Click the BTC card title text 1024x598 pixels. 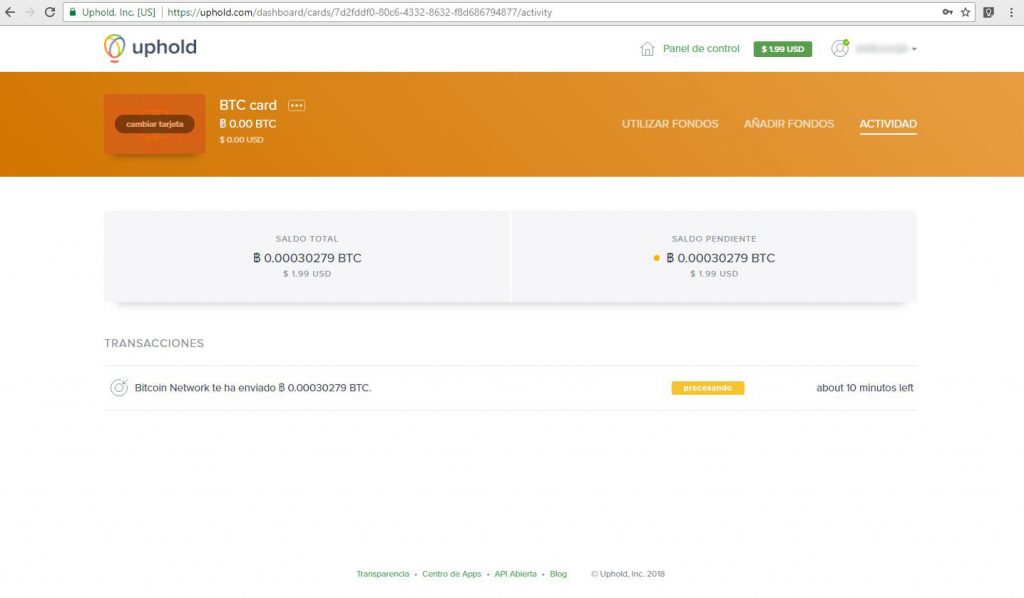(x=248, y=105)
